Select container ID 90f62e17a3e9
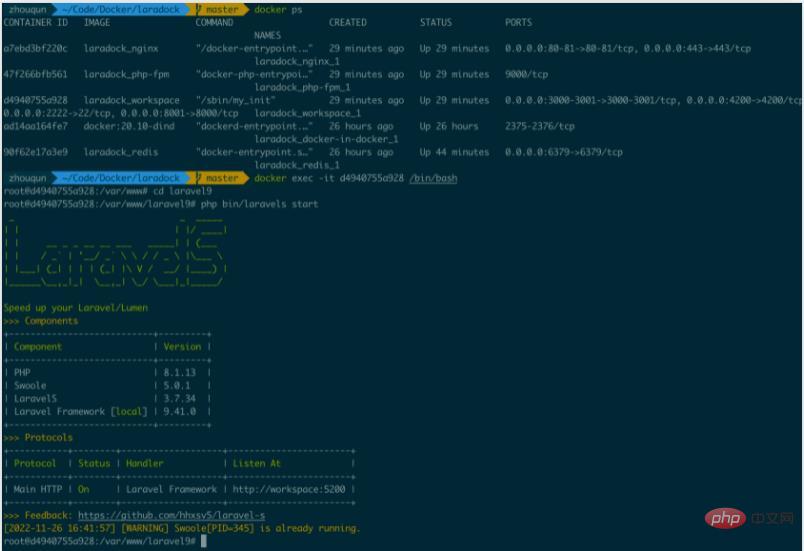 tap(35, 152)
